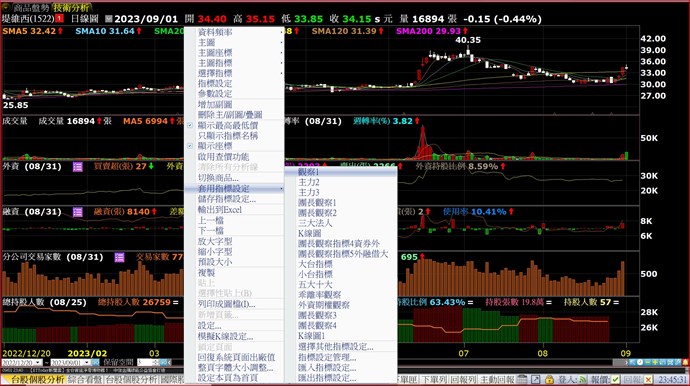Viewport: 690px width, 386px height.
Task: Open the end date 2023/09/01 dropdown
Action: click(x=86, y=362)
